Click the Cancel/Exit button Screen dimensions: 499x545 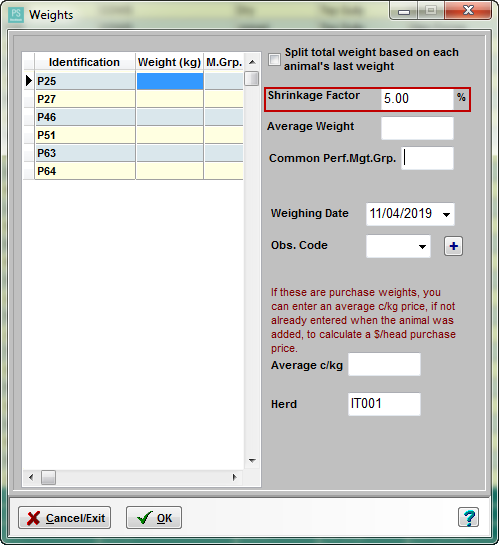click(65, 518)
